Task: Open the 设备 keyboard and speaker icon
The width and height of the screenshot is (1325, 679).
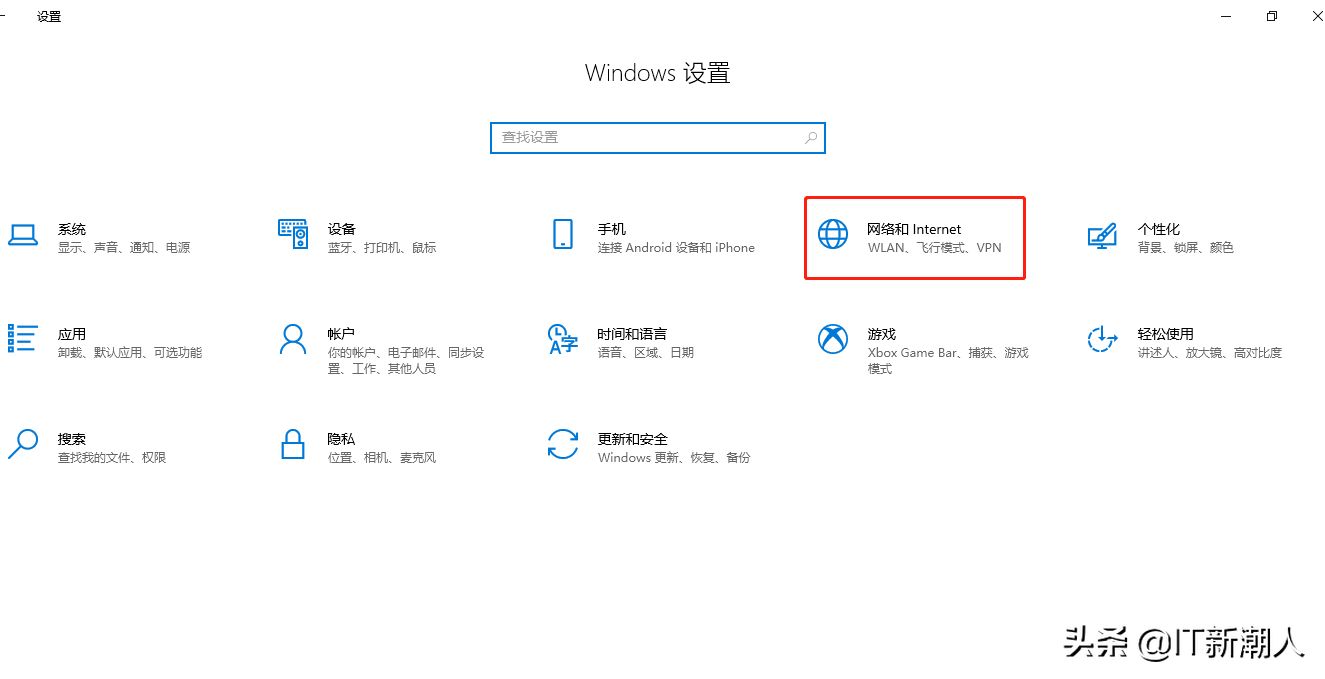Action: [x=293, y=234]
